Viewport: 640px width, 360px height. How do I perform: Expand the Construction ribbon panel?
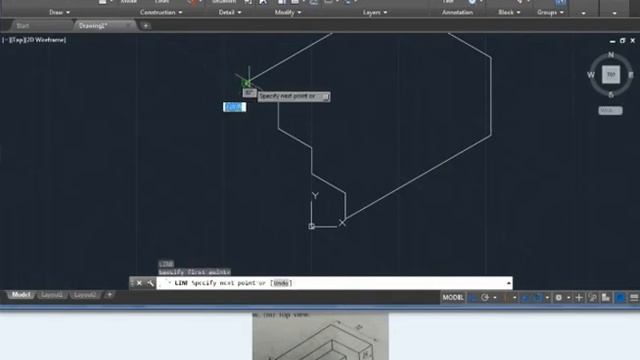coord(161,12)
